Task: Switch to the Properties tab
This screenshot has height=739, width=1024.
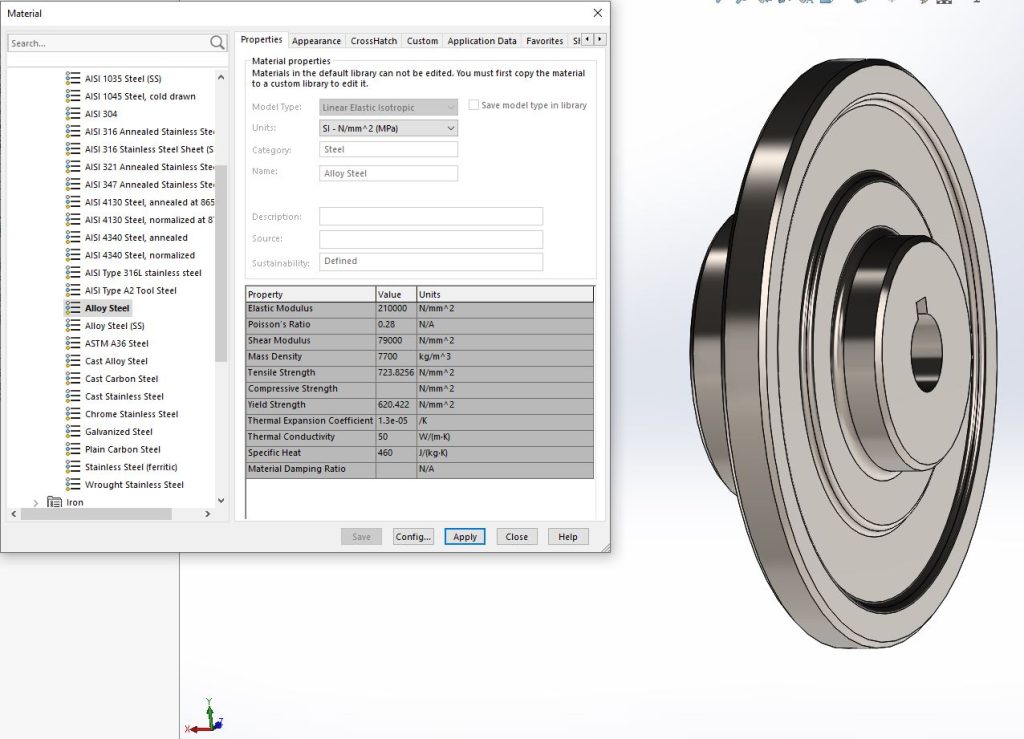Action: tap(261, 40)
